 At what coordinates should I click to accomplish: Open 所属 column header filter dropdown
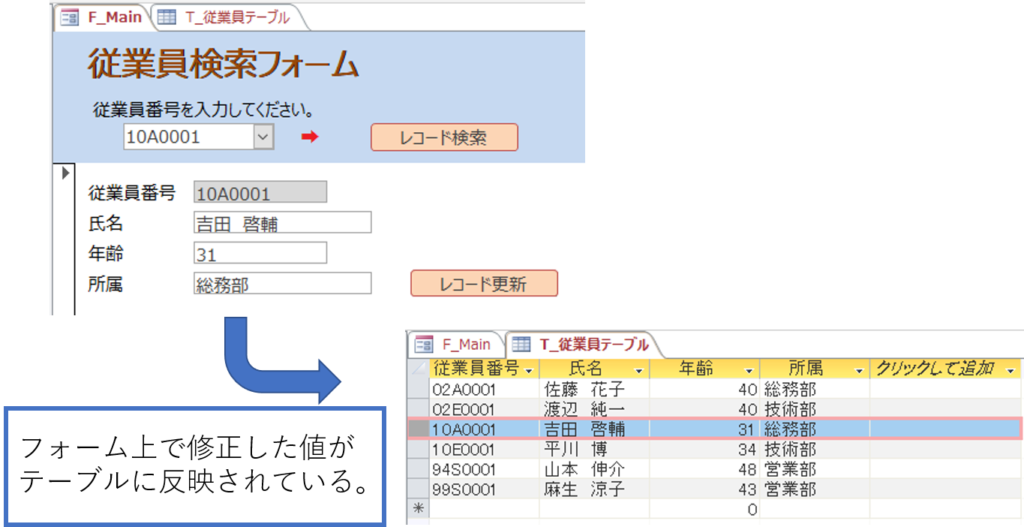[x=859, y=370]
